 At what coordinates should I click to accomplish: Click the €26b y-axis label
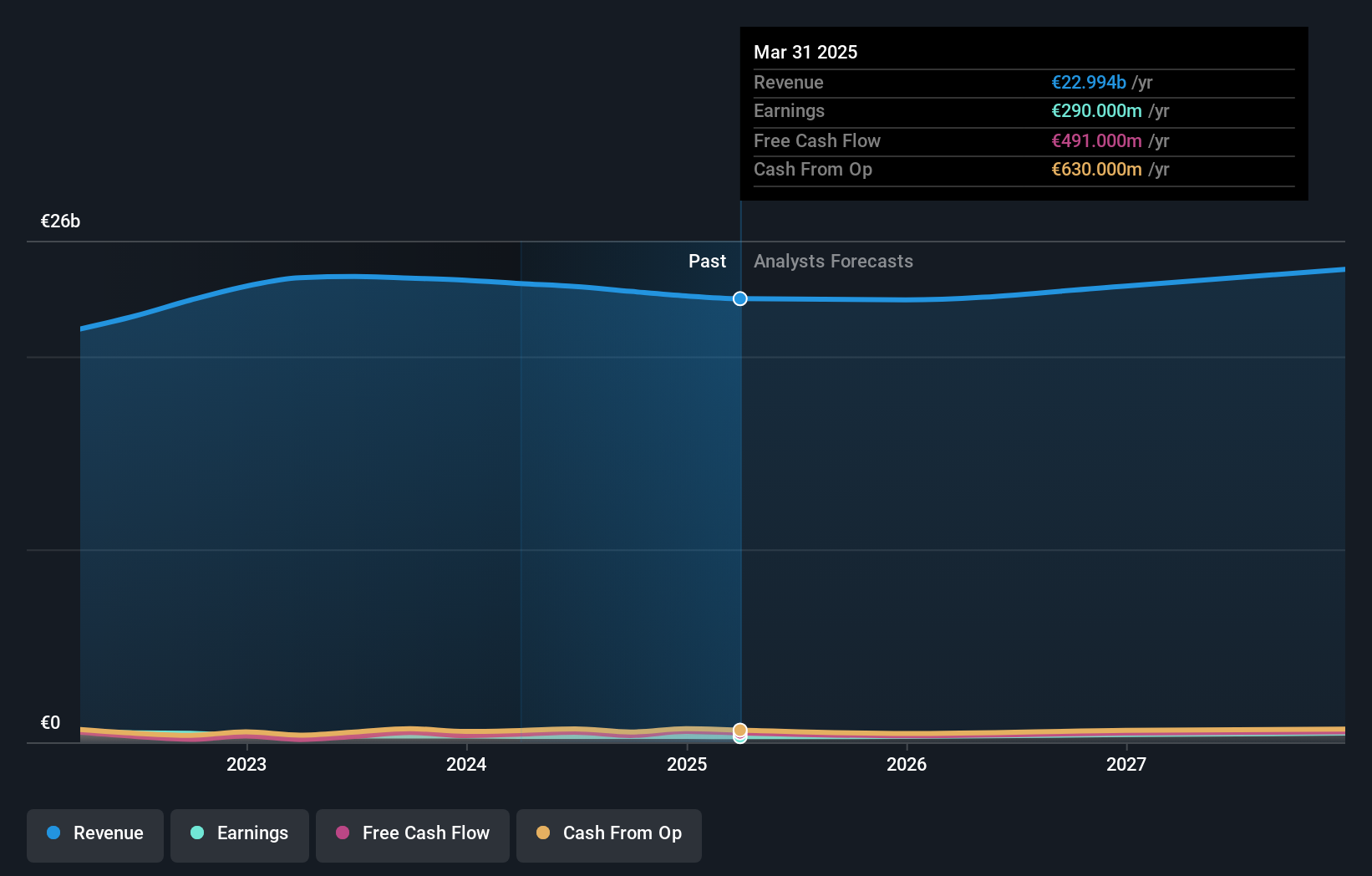point(60,221)
